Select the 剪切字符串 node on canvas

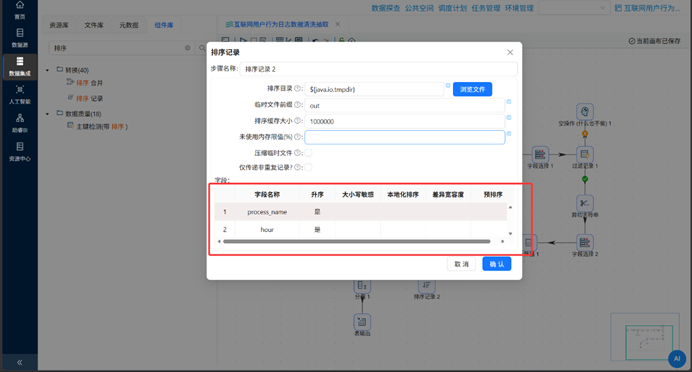[585, 203]
